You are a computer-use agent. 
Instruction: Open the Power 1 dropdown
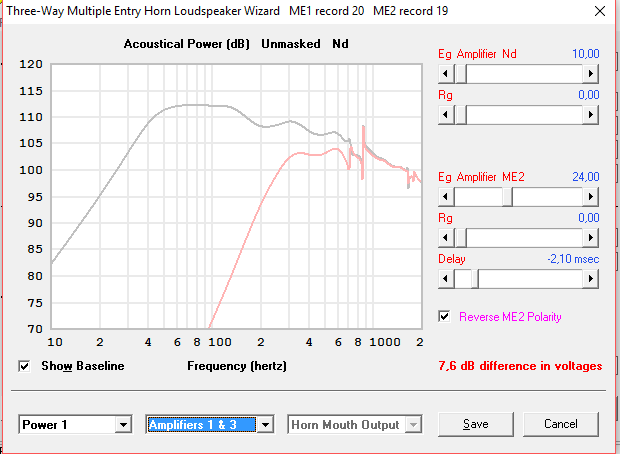tap(123, 425)
